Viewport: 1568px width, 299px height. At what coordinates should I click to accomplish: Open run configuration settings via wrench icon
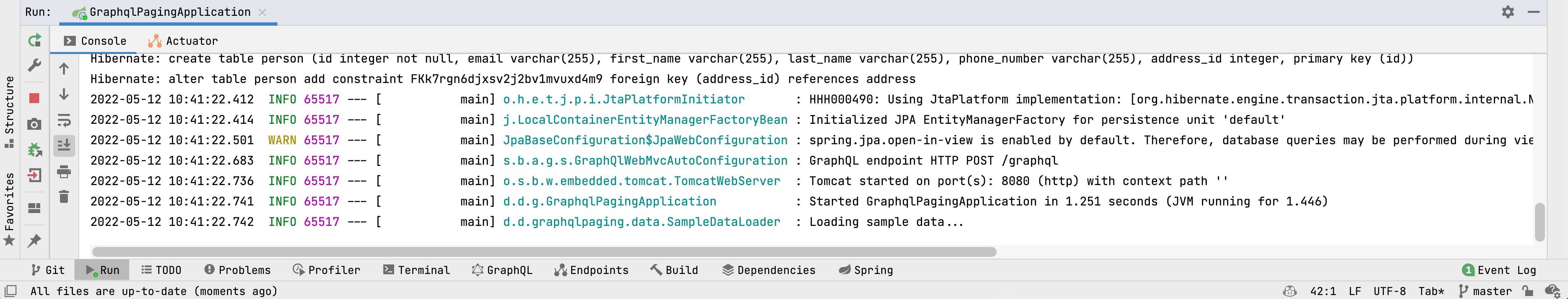tap(35, 66)
